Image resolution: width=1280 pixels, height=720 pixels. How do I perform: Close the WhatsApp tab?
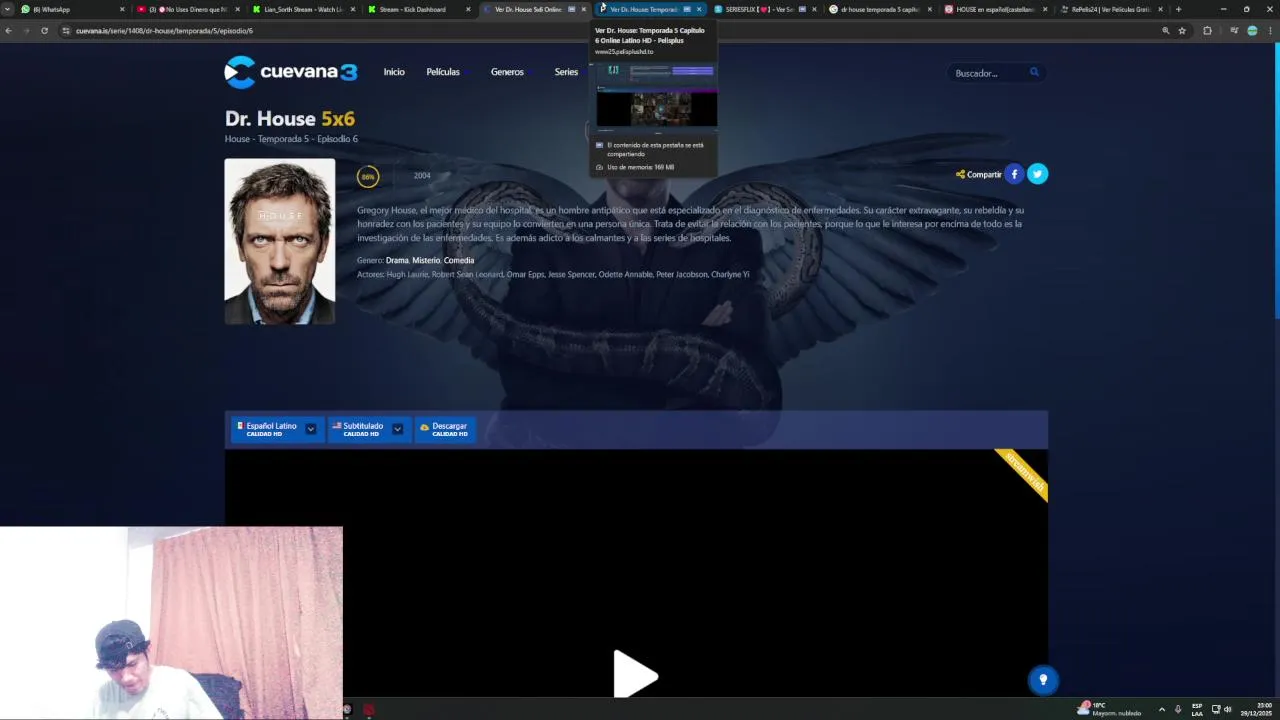[x=122, y=9]
